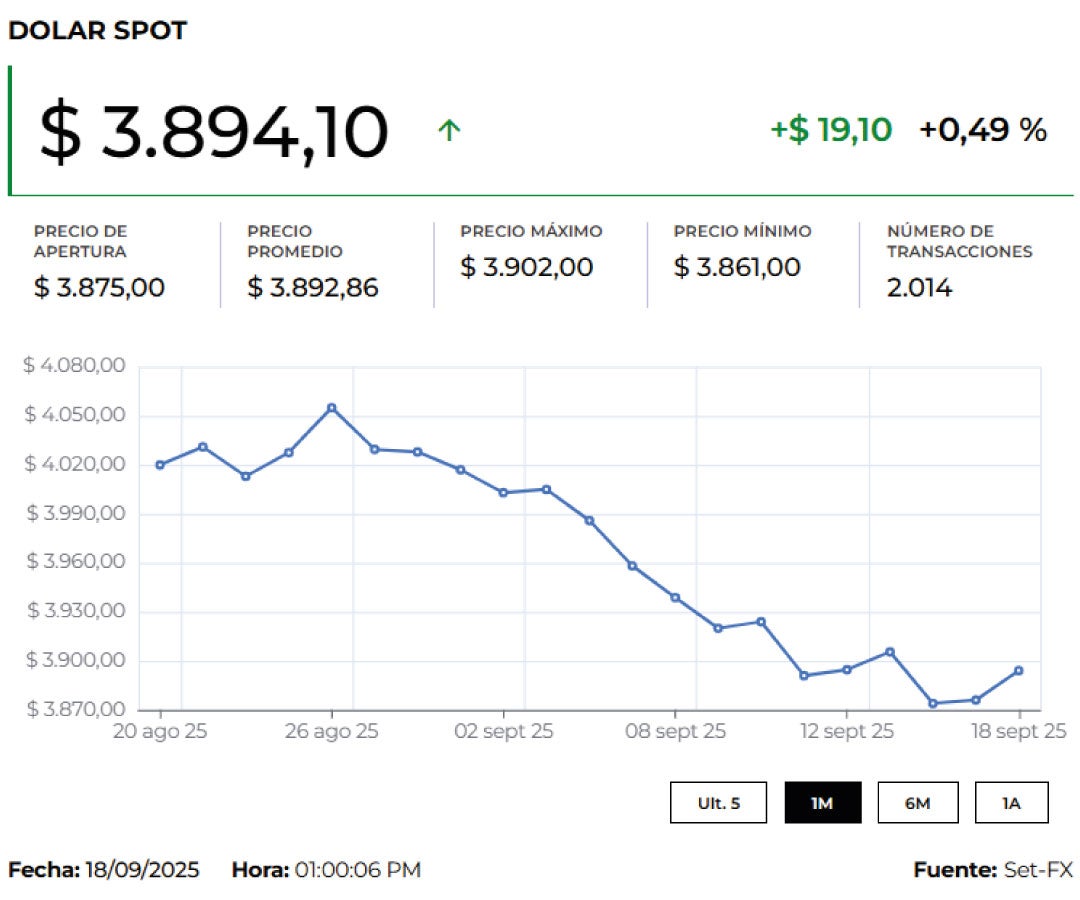Click the green upward arrow icon

coord(449,130)
